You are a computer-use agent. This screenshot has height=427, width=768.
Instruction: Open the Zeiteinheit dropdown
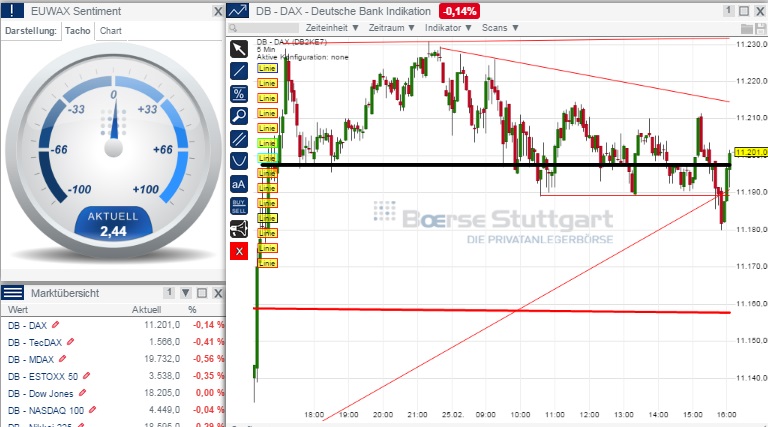[332, 28]
